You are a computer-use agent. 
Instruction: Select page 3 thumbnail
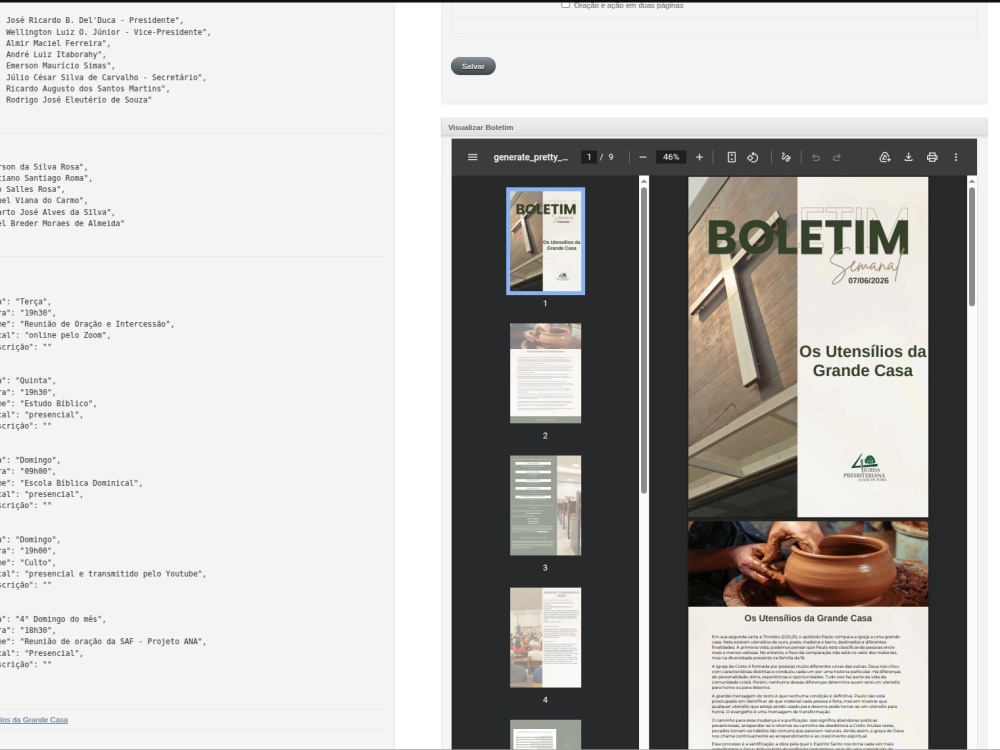pyautogui.click(x=545, y=505)
